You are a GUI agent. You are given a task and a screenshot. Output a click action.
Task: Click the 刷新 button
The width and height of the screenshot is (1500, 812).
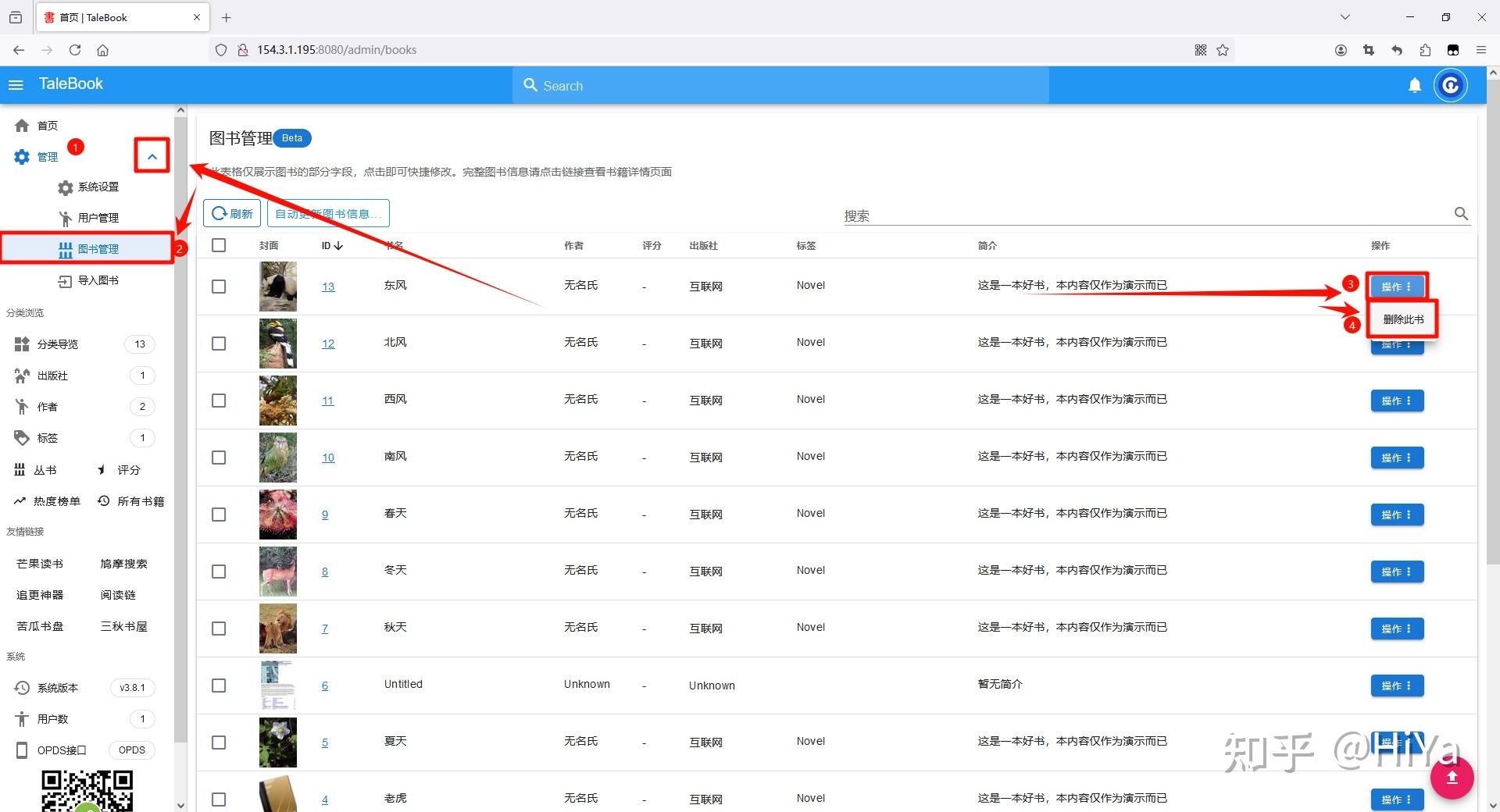coord(231,212)
